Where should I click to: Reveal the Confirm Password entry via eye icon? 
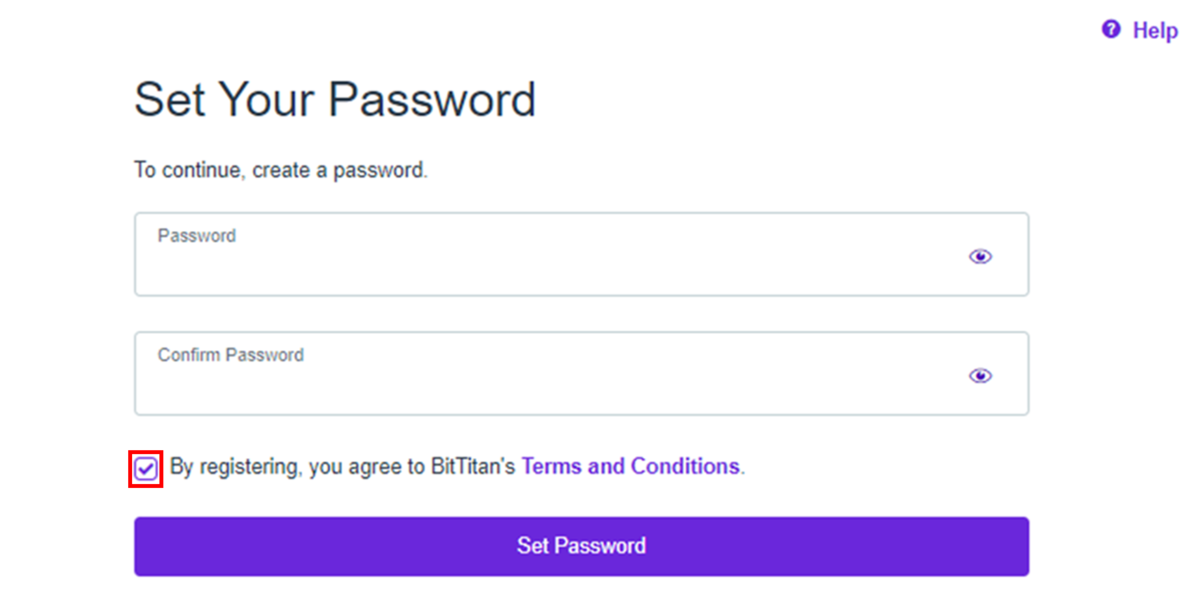(981, 376)
